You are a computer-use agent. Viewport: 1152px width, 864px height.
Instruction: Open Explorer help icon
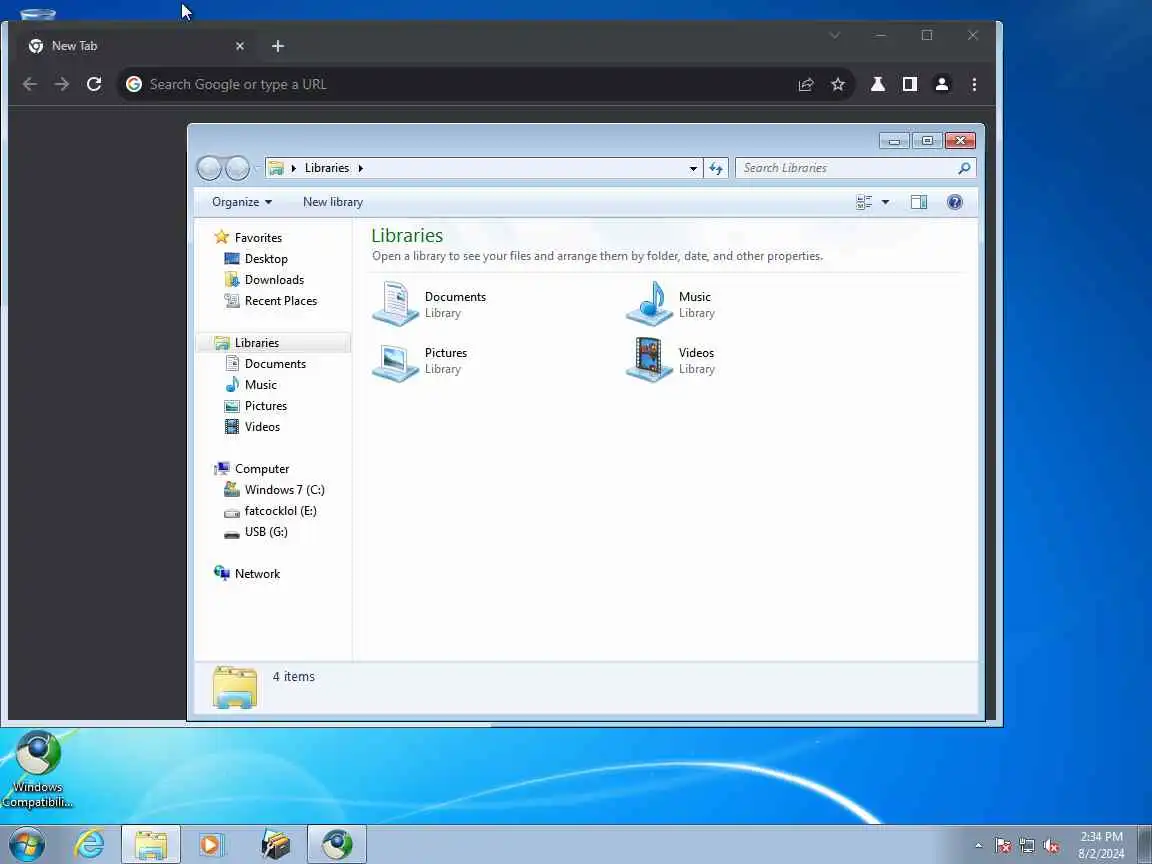point(954,202)
